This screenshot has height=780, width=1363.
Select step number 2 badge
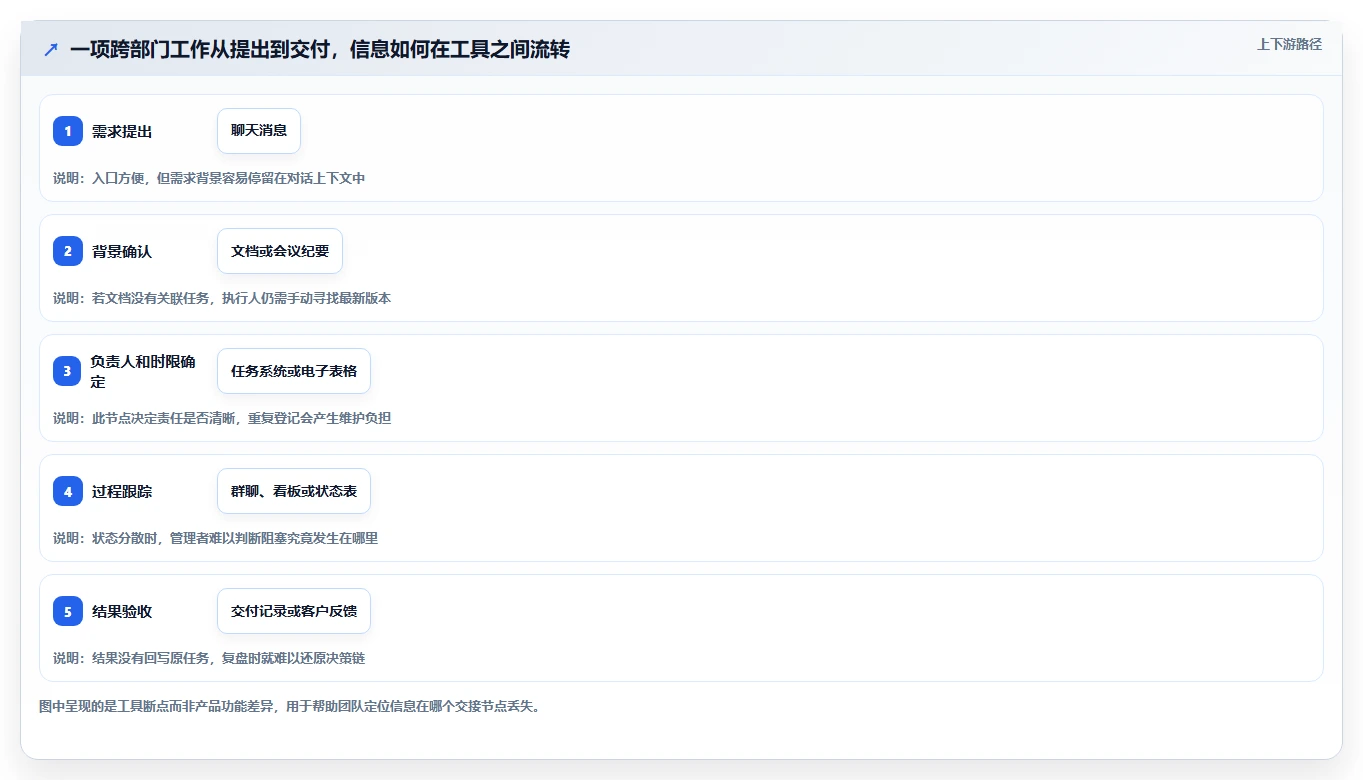(x=68, y=251)
